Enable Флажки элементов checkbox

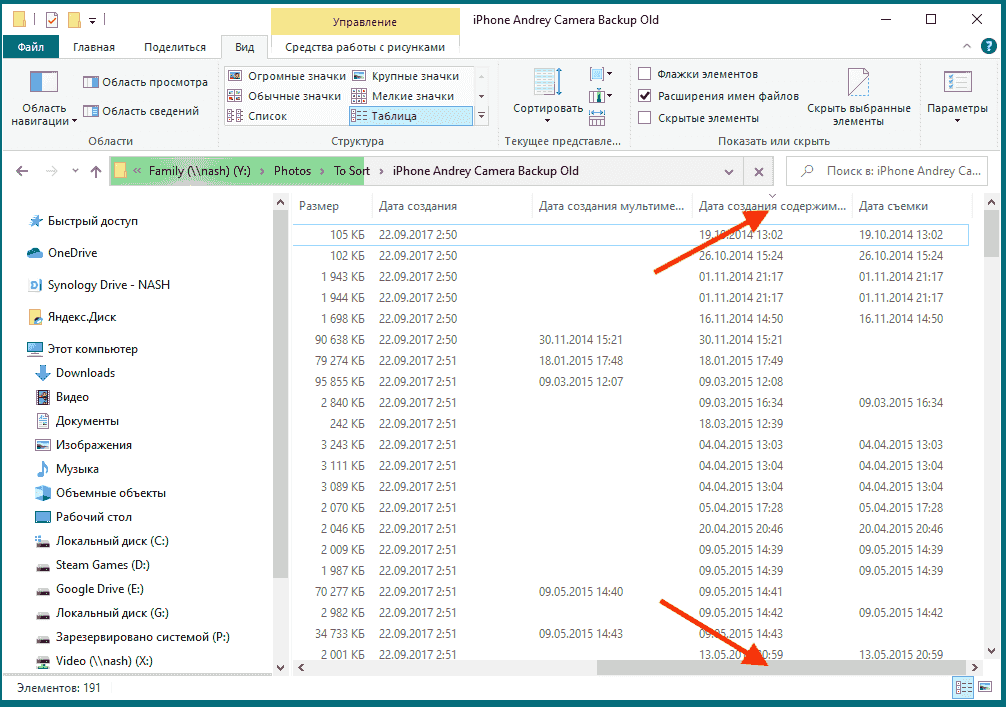tap(645, 74)
